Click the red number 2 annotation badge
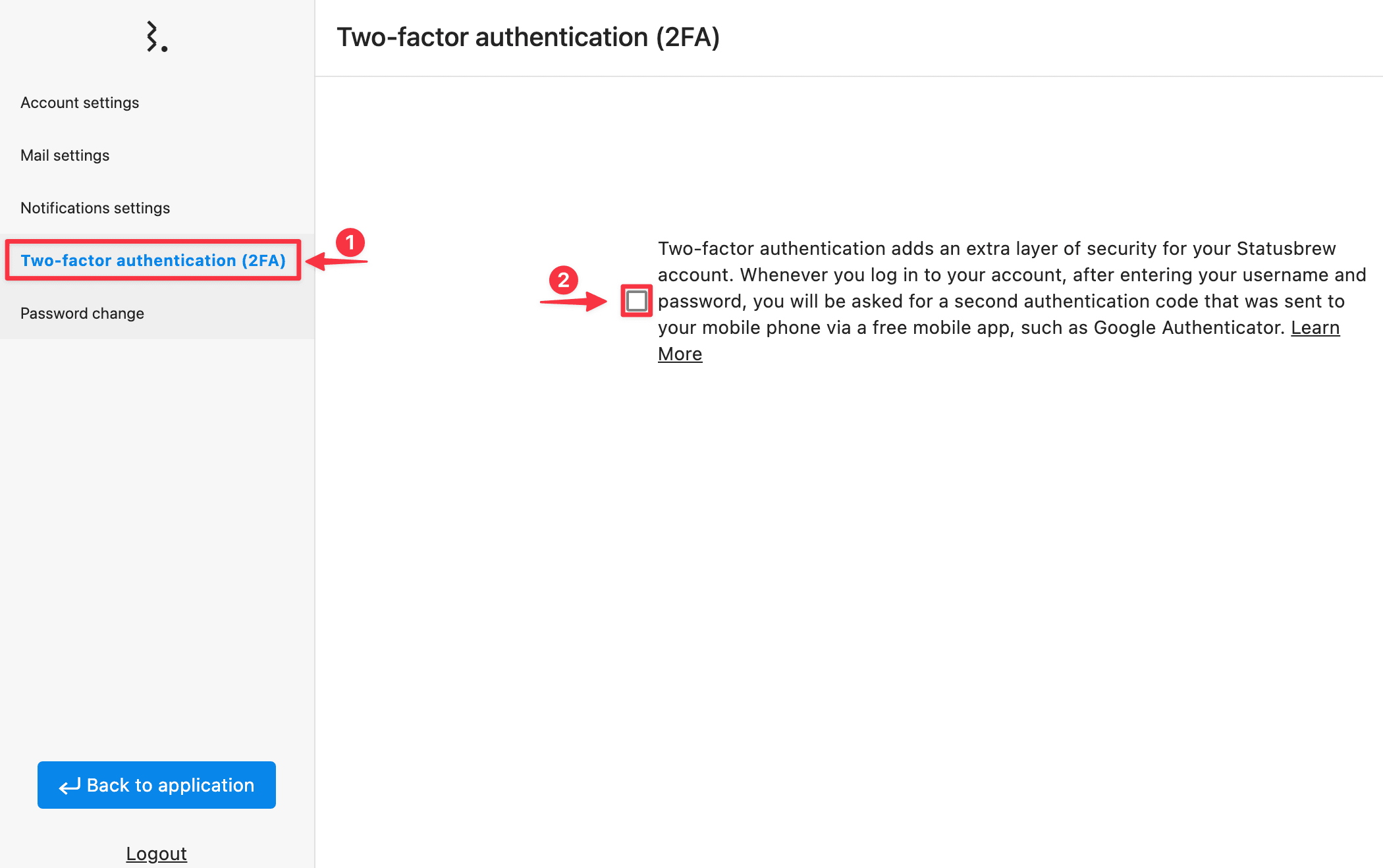Image resolution: width=1383 pixels, height=868 pixels. point(564,281)
